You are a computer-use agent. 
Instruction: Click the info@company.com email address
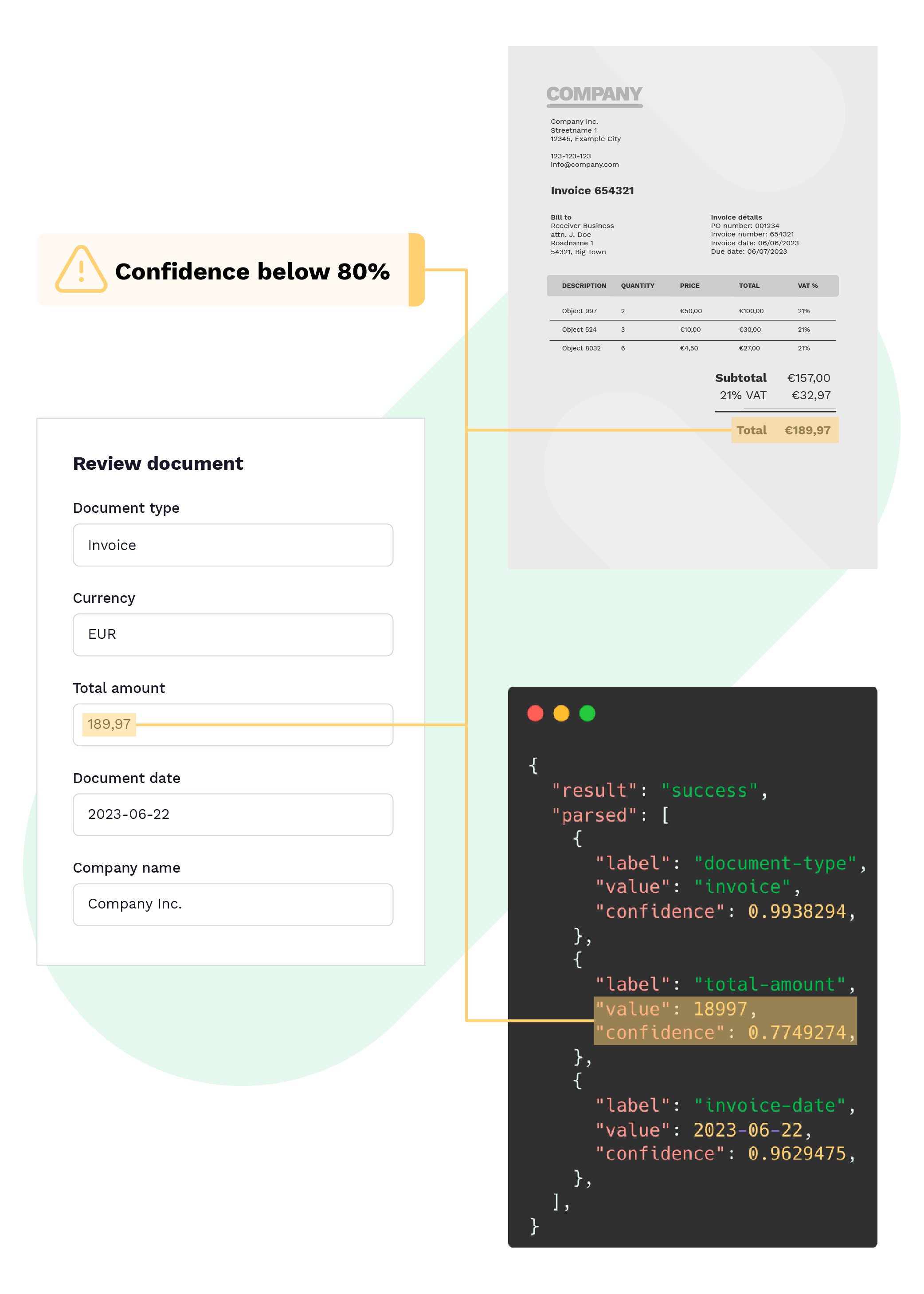click(584, 165)
